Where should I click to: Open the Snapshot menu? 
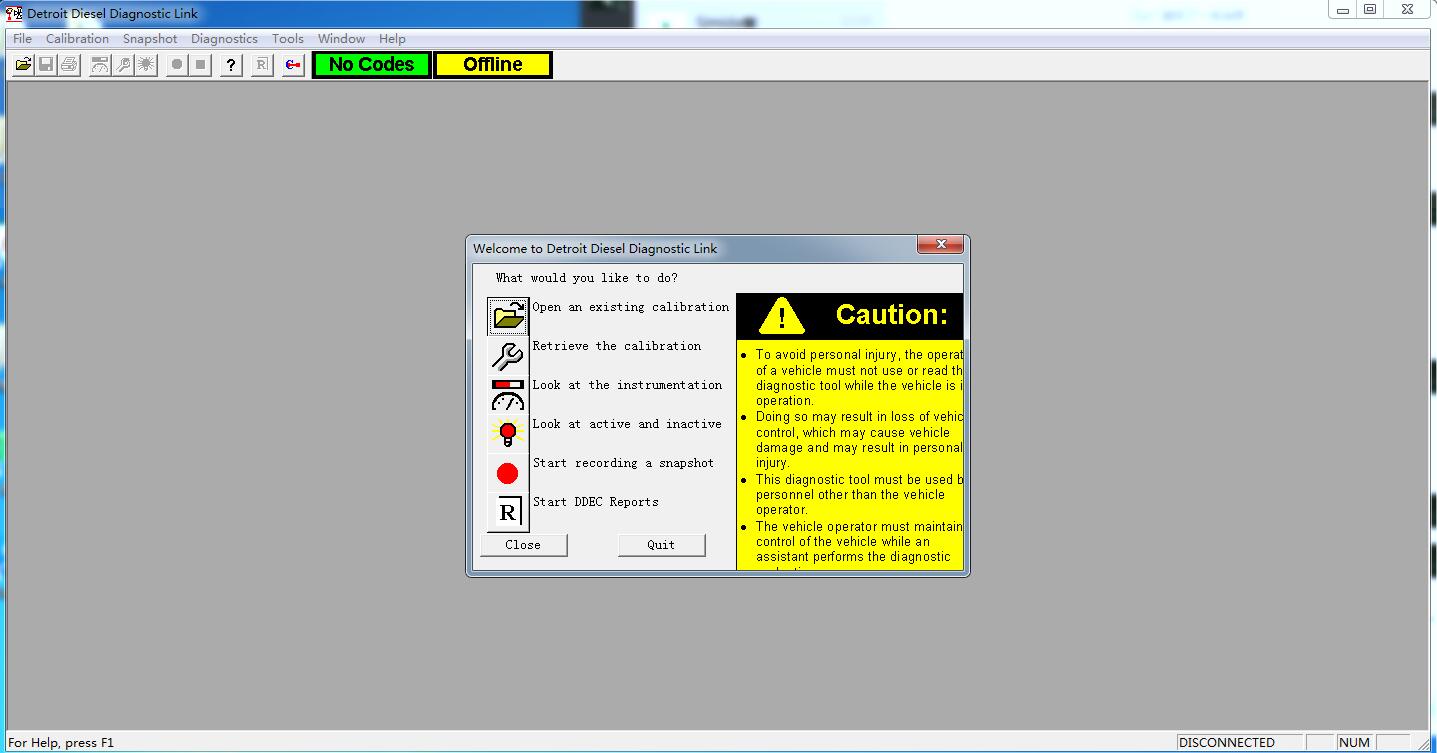[150, 39]
